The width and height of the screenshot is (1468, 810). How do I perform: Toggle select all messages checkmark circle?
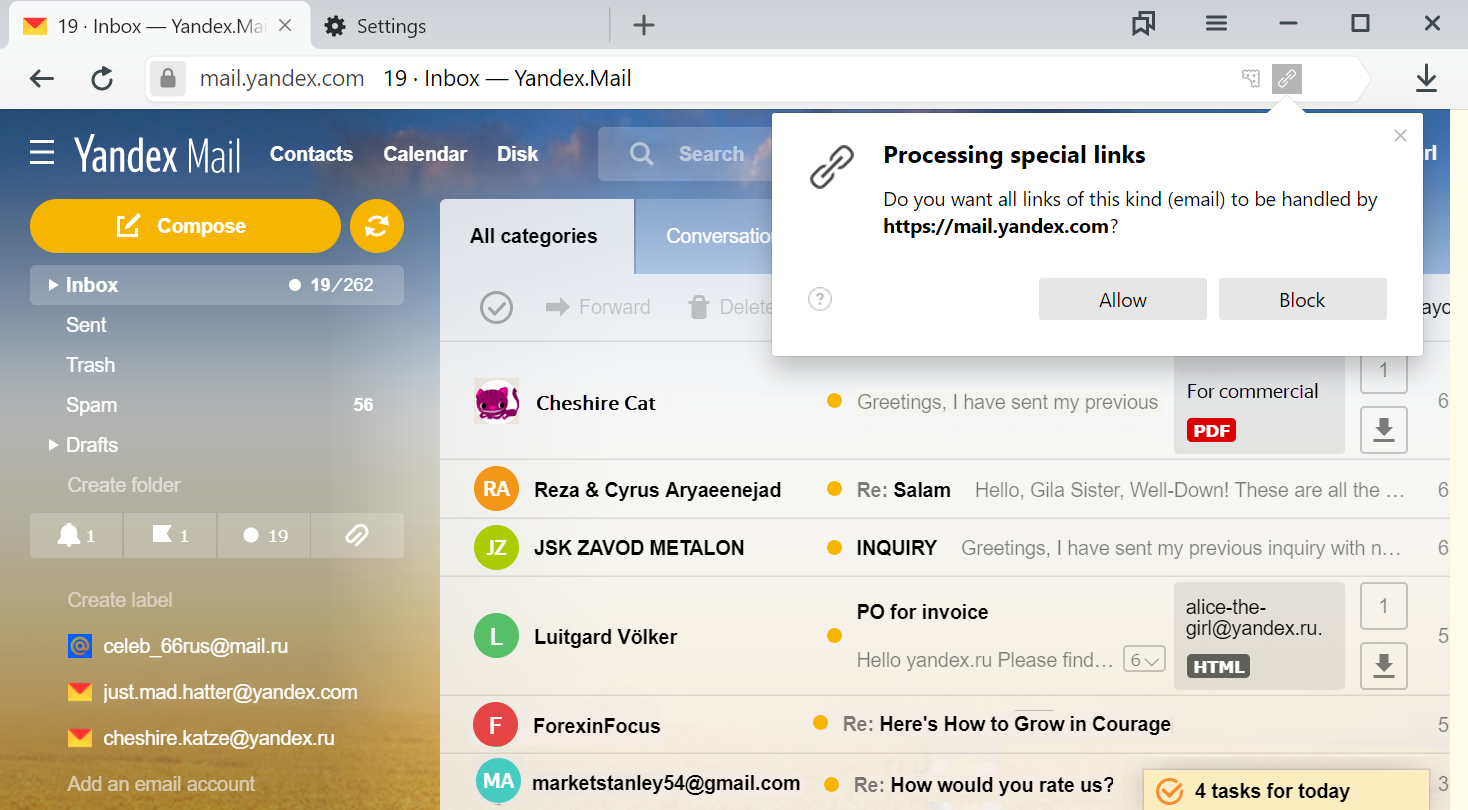496,307
